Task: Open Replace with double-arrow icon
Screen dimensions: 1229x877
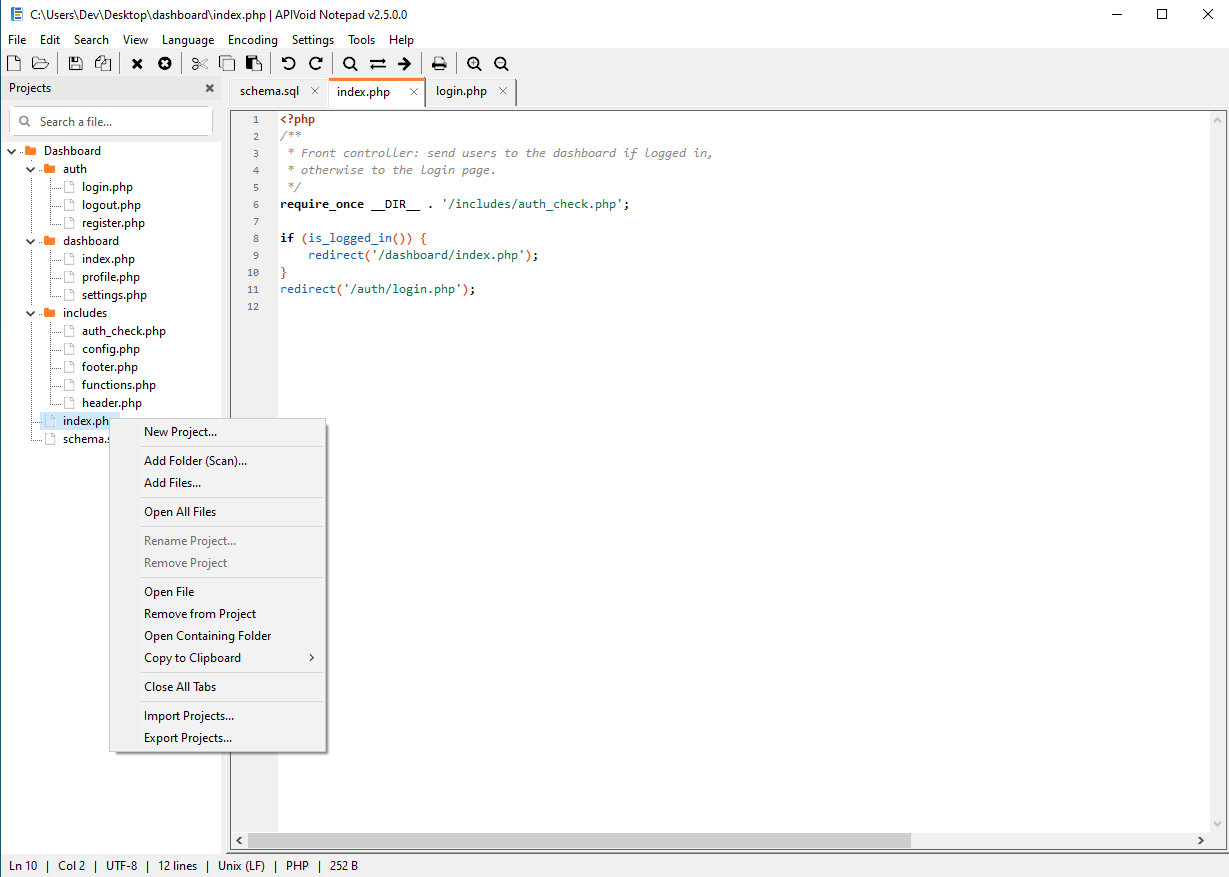Action: 377,64
